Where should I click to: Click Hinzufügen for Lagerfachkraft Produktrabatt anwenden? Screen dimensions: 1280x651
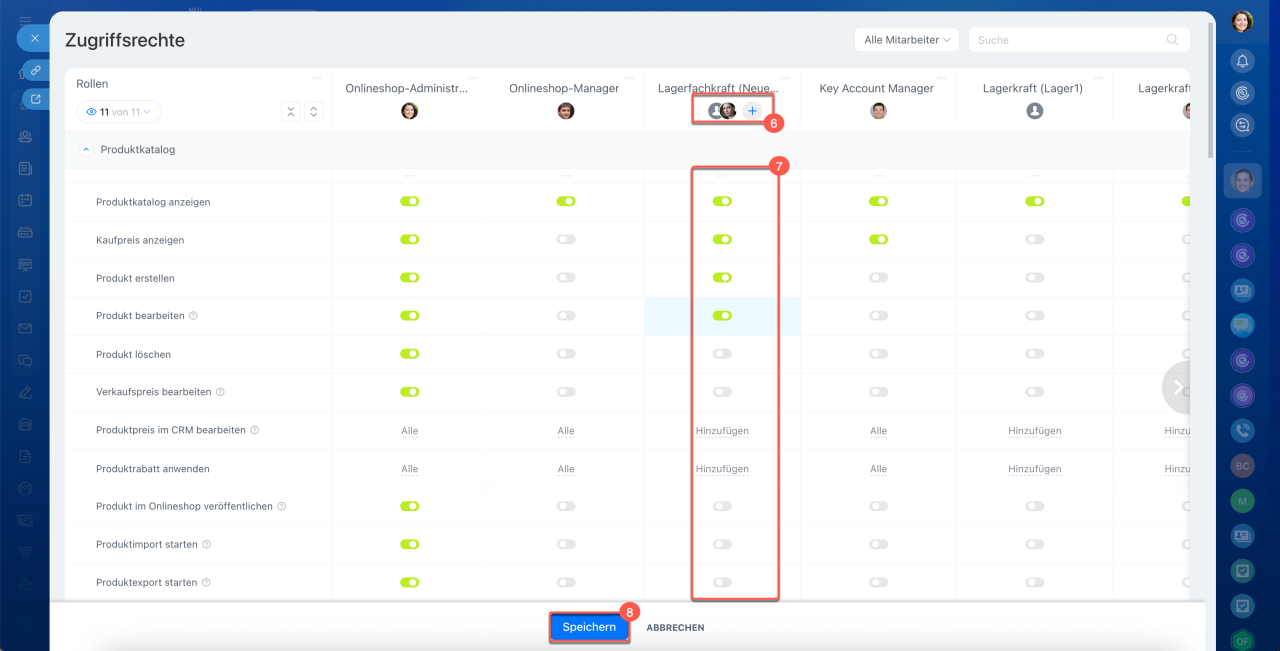[x=722, y=469]
